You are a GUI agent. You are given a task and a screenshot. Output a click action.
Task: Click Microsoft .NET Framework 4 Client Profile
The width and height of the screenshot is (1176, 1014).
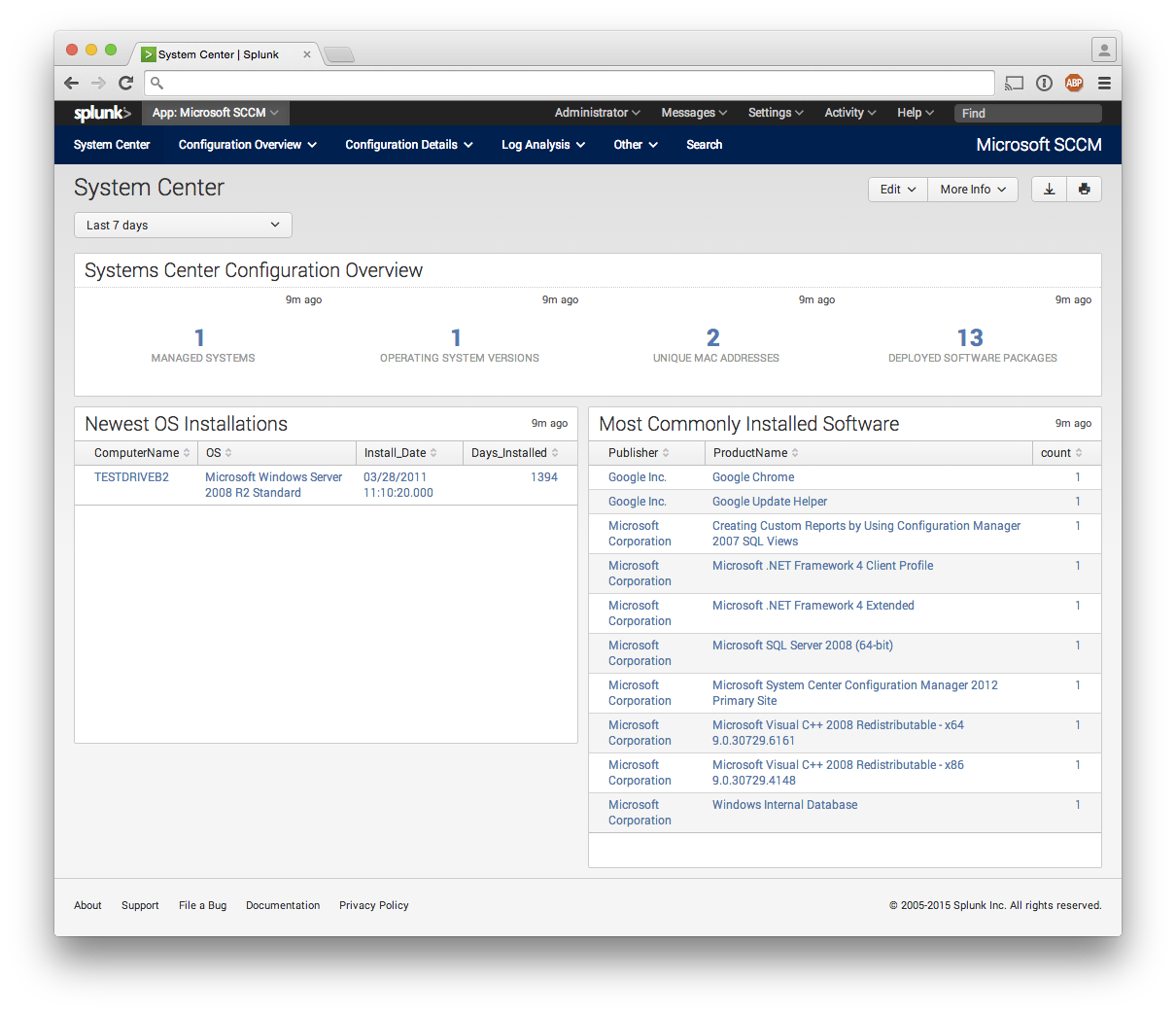click(x=823, y=566)
